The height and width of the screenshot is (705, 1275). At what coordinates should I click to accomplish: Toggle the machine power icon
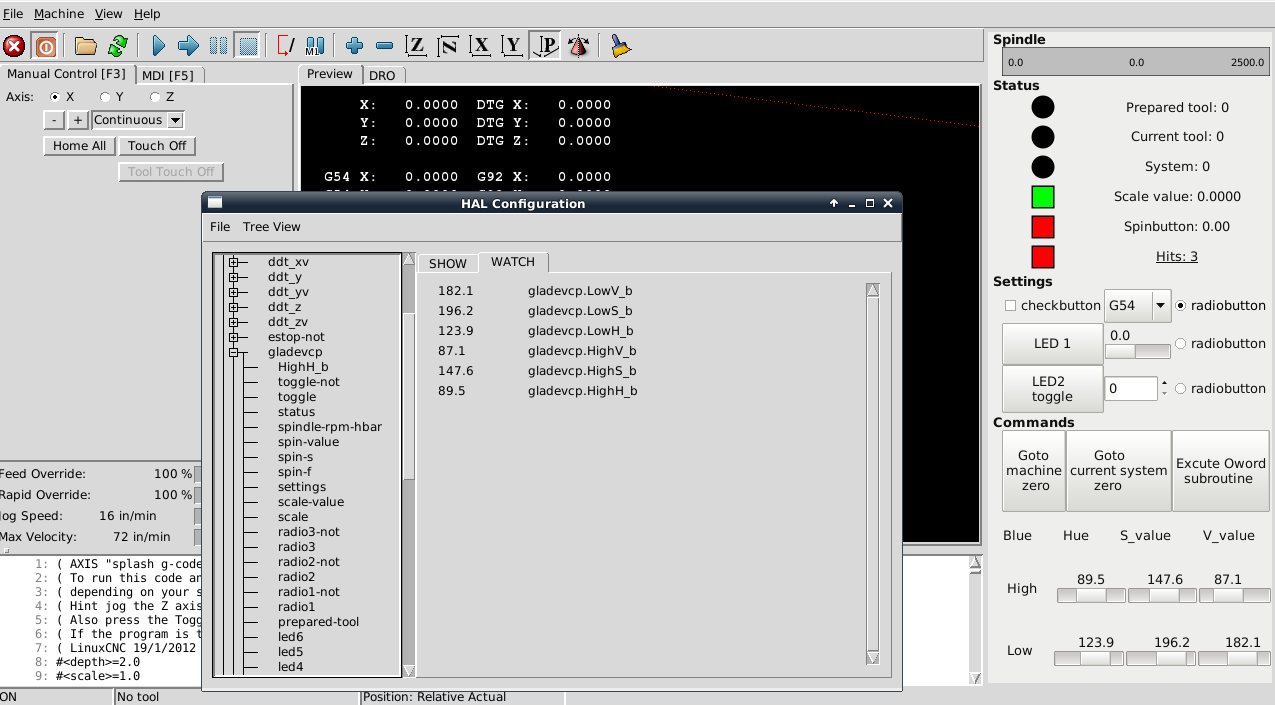click(x=45, y=46)
